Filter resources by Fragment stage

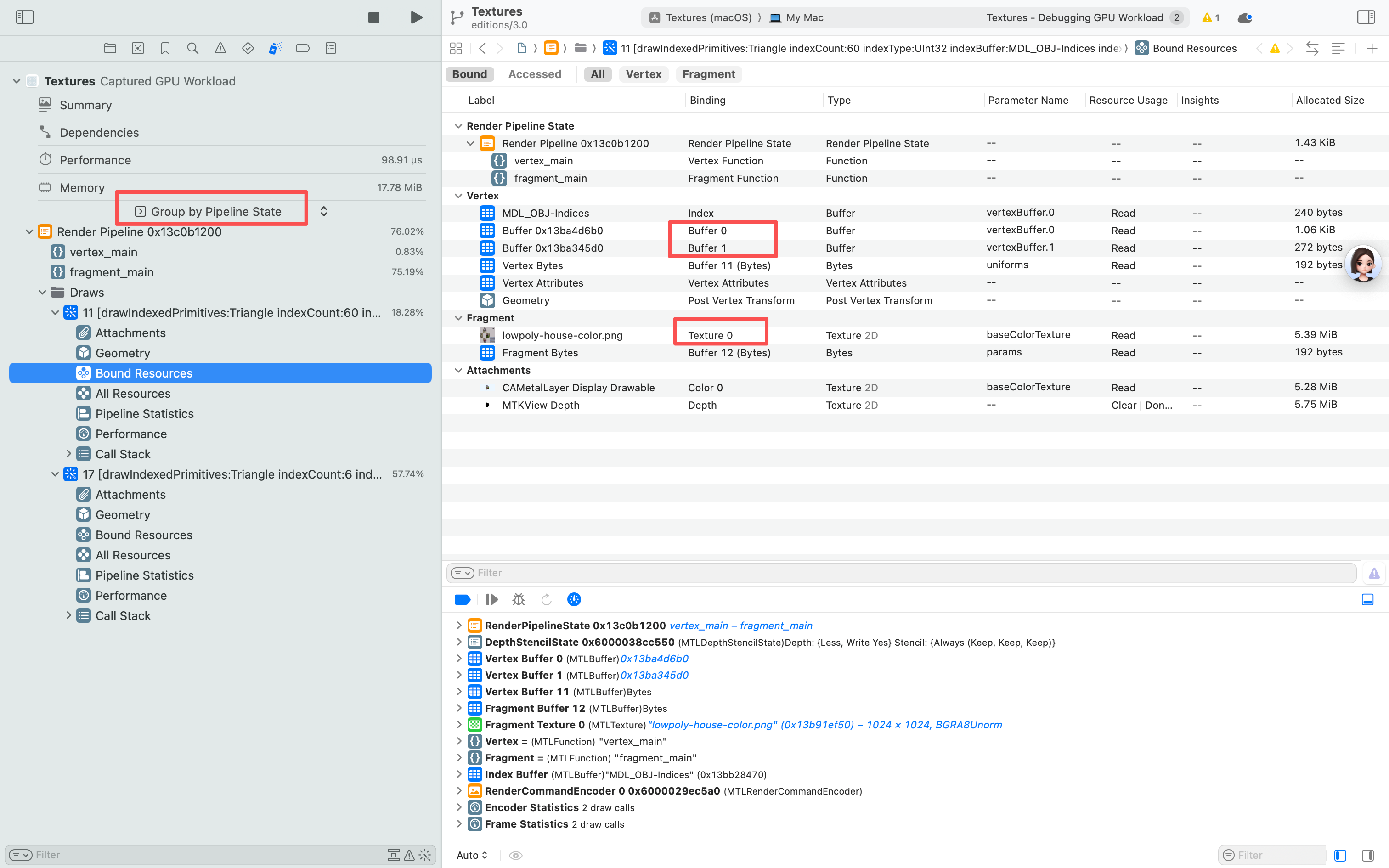(709, 74)
